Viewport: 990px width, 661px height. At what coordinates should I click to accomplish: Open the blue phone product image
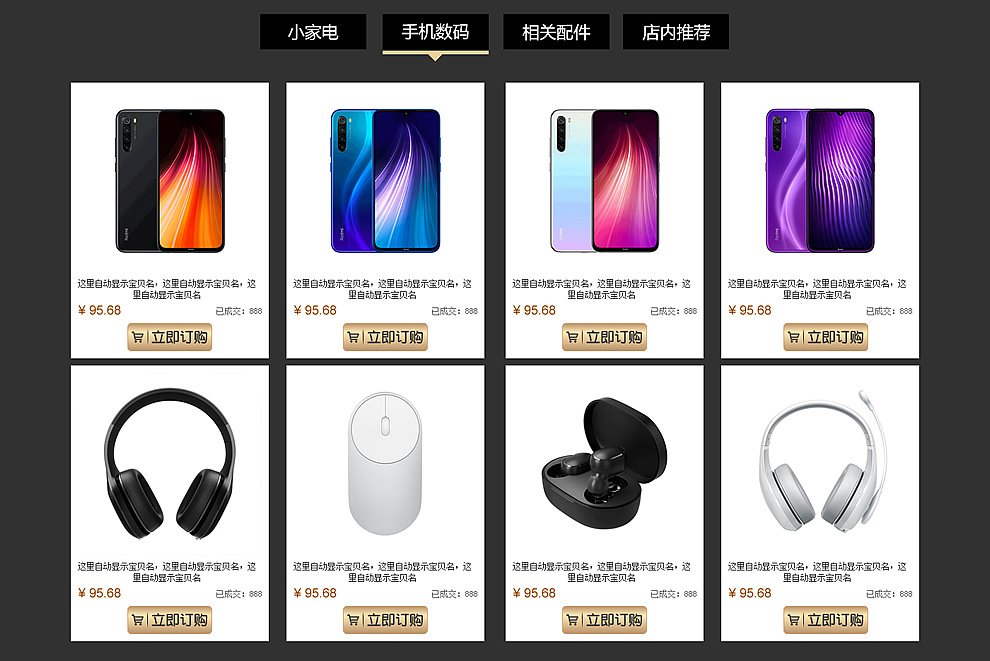pyautogui.click(x=385, y=181)
